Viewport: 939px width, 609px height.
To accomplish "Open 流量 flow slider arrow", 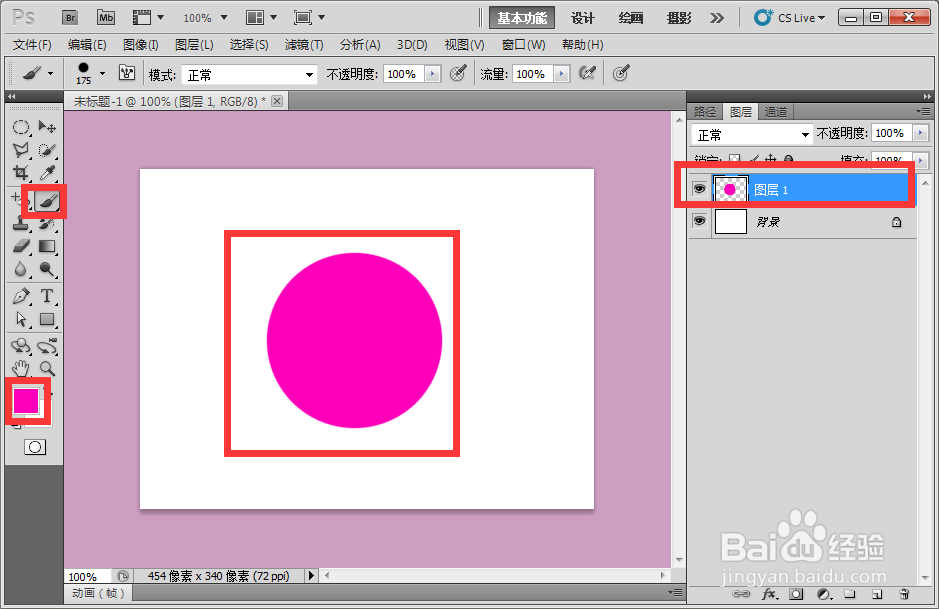I will [562, 74].
